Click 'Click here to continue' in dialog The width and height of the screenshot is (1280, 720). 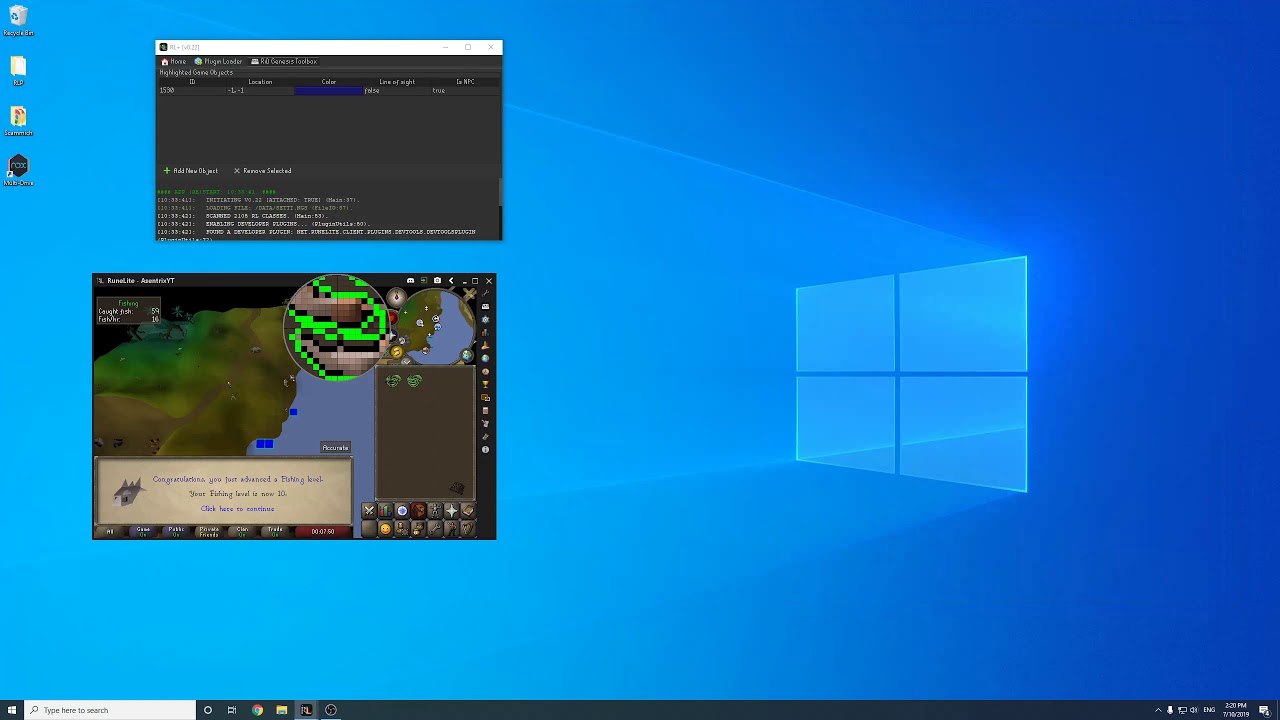coord(237,509)
